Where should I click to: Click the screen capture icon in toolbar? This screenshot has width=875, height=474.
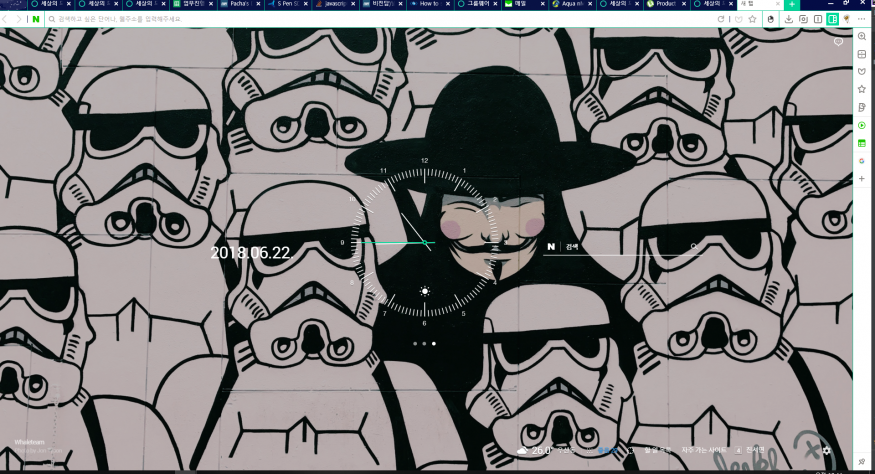coord(803,19)
